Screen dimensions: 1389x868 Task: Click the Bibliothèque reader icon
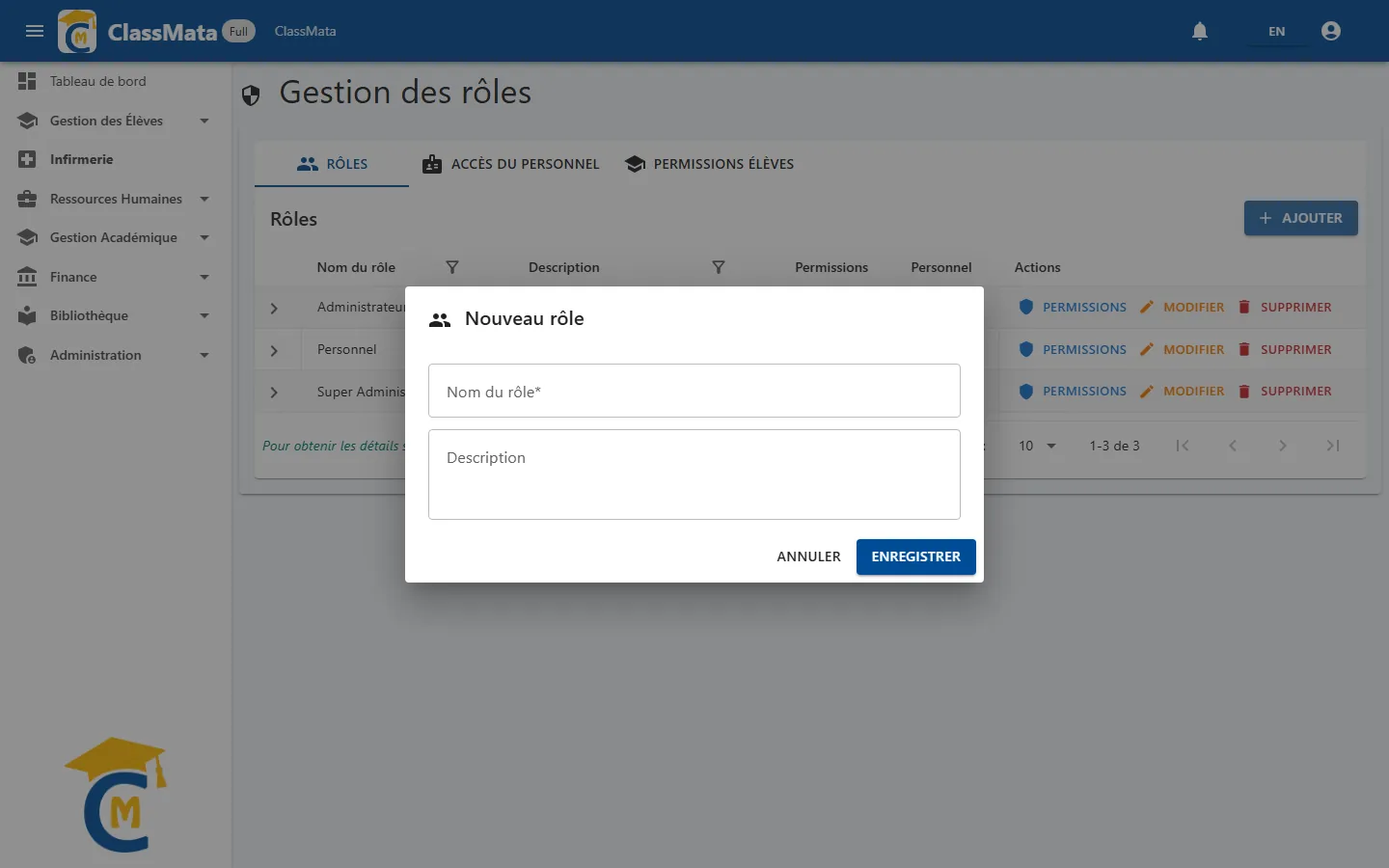pyautogui.click(x=27, y=315)
